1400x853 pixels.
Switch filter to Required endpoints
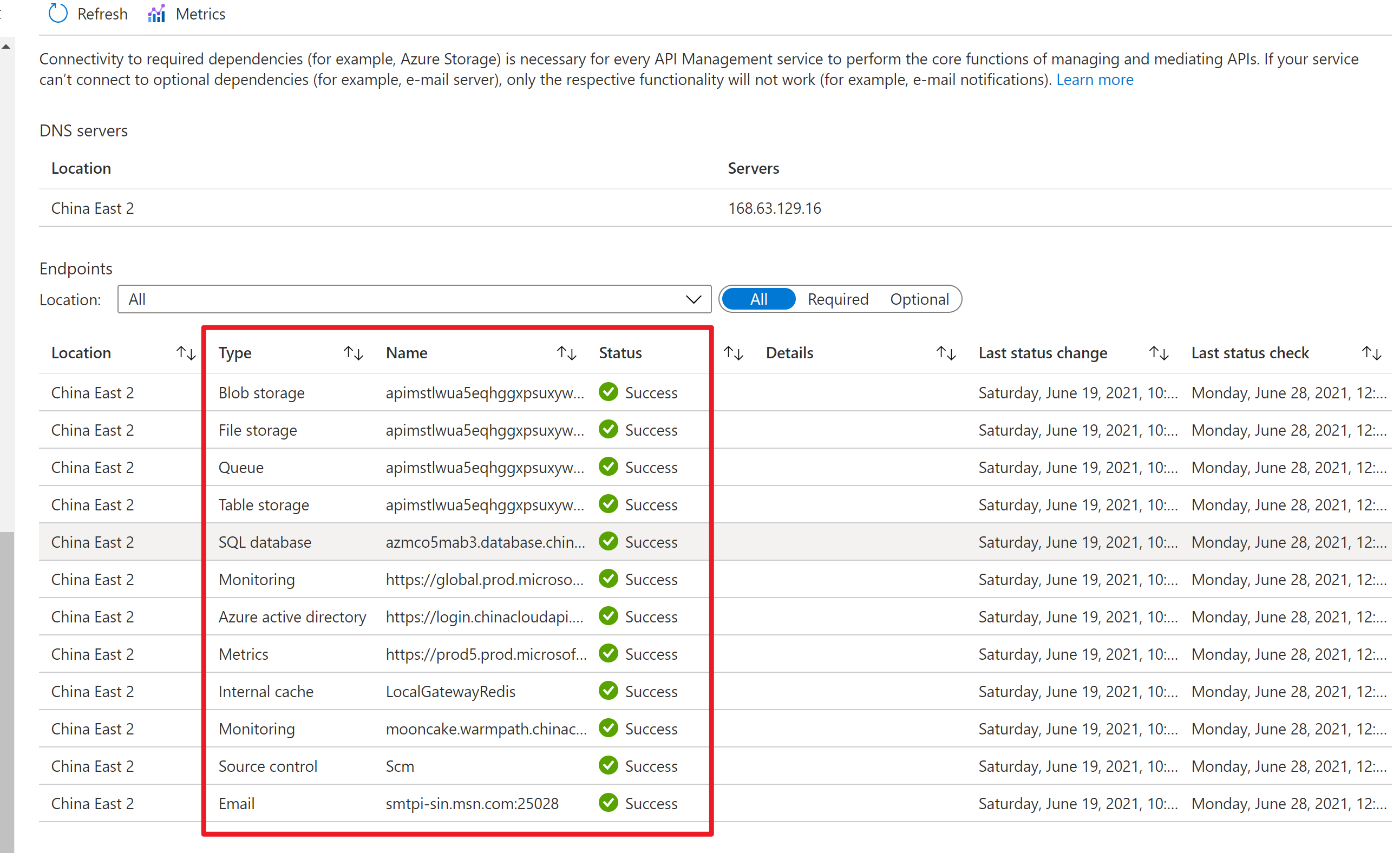point(838,299)
